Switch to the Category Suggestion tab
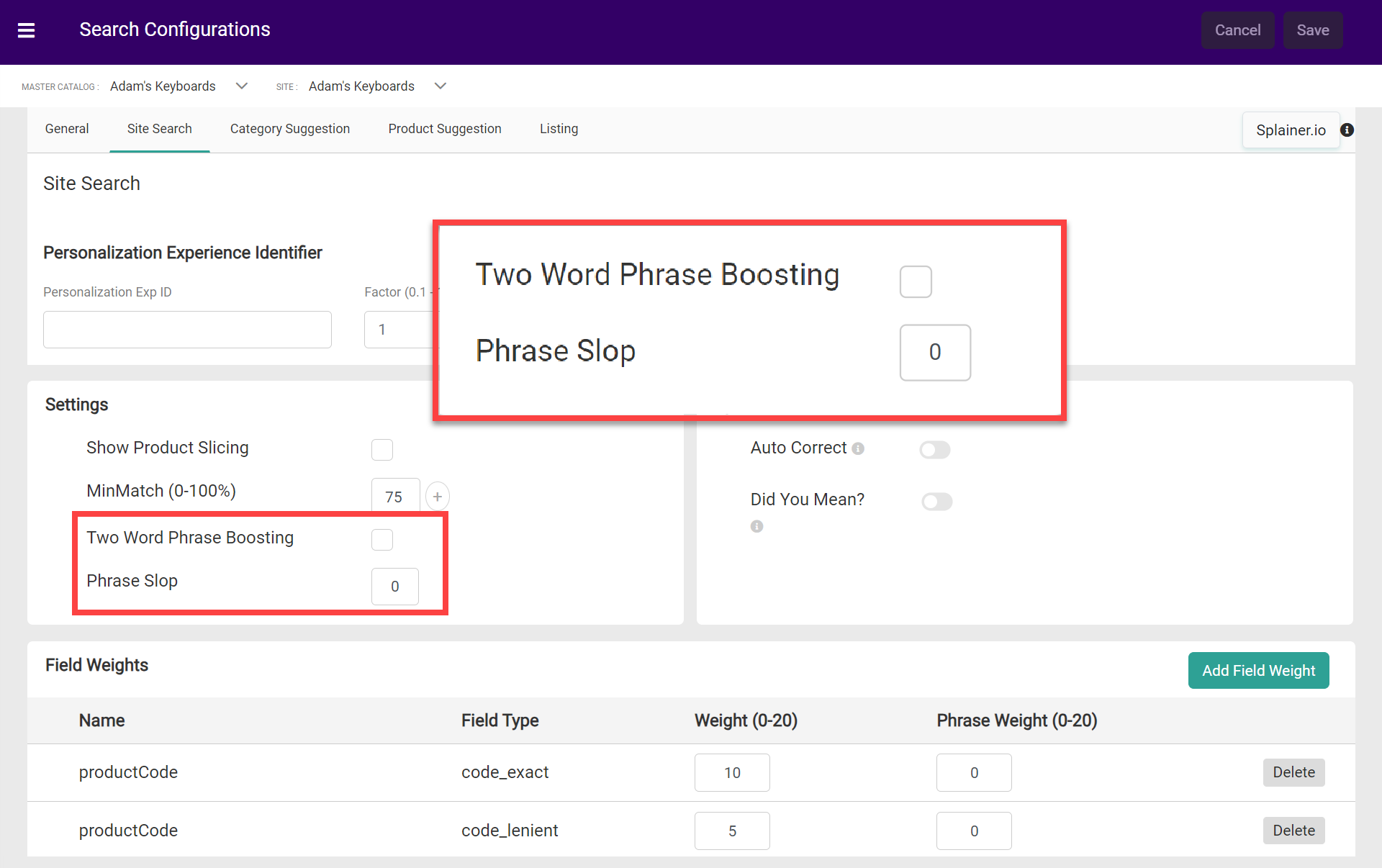1382x868 pixels. [289, 129]
